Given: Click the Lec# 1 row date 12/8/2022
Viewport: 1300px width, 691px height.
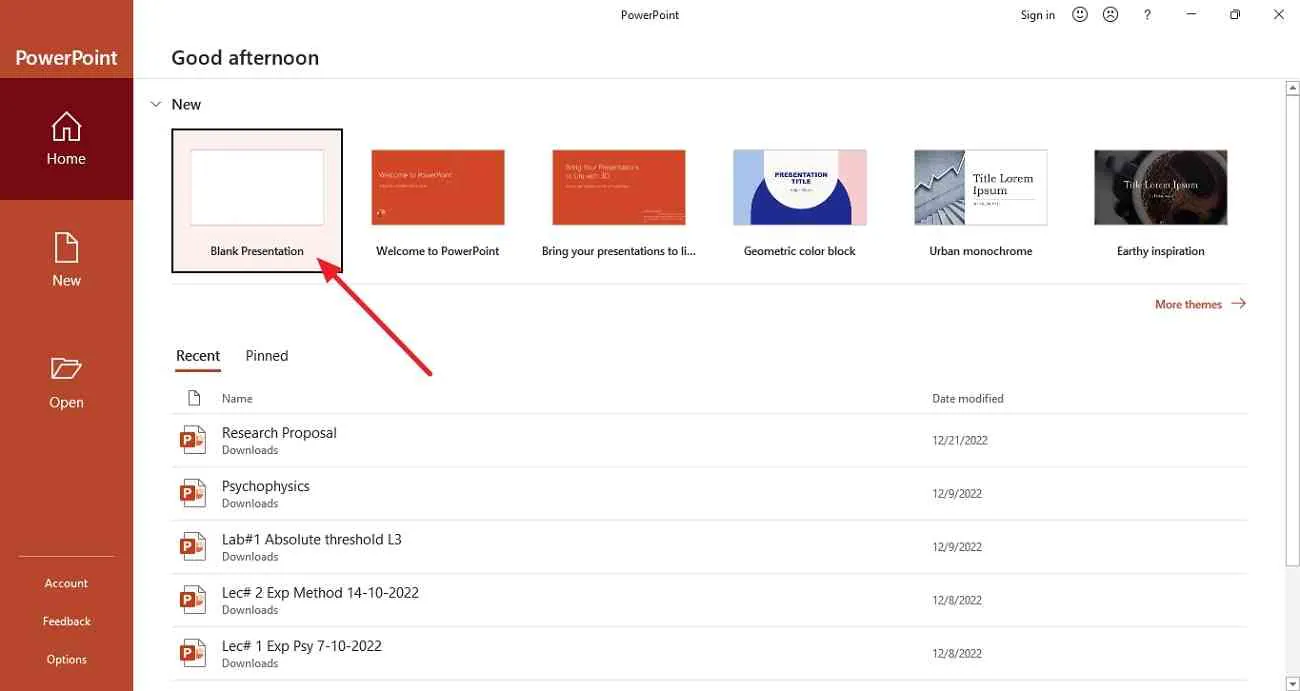Looking at the screenshot, I should point(957,653).
